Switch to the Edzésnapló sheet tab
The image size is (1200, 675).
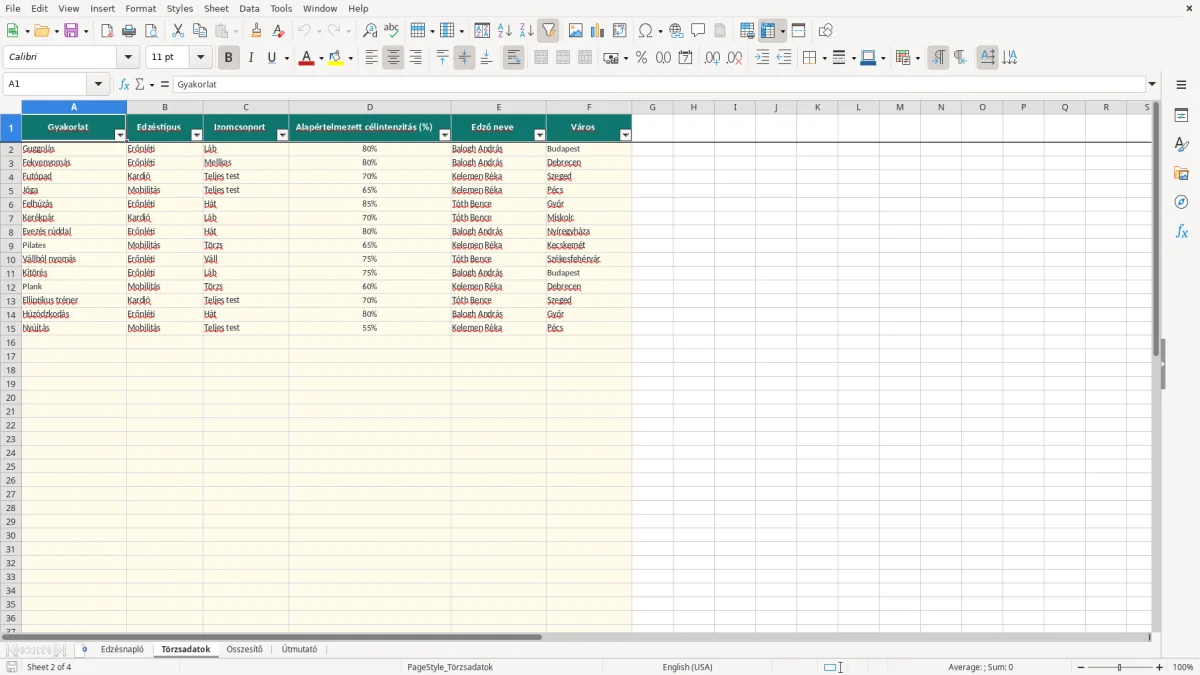coord(122,649)
